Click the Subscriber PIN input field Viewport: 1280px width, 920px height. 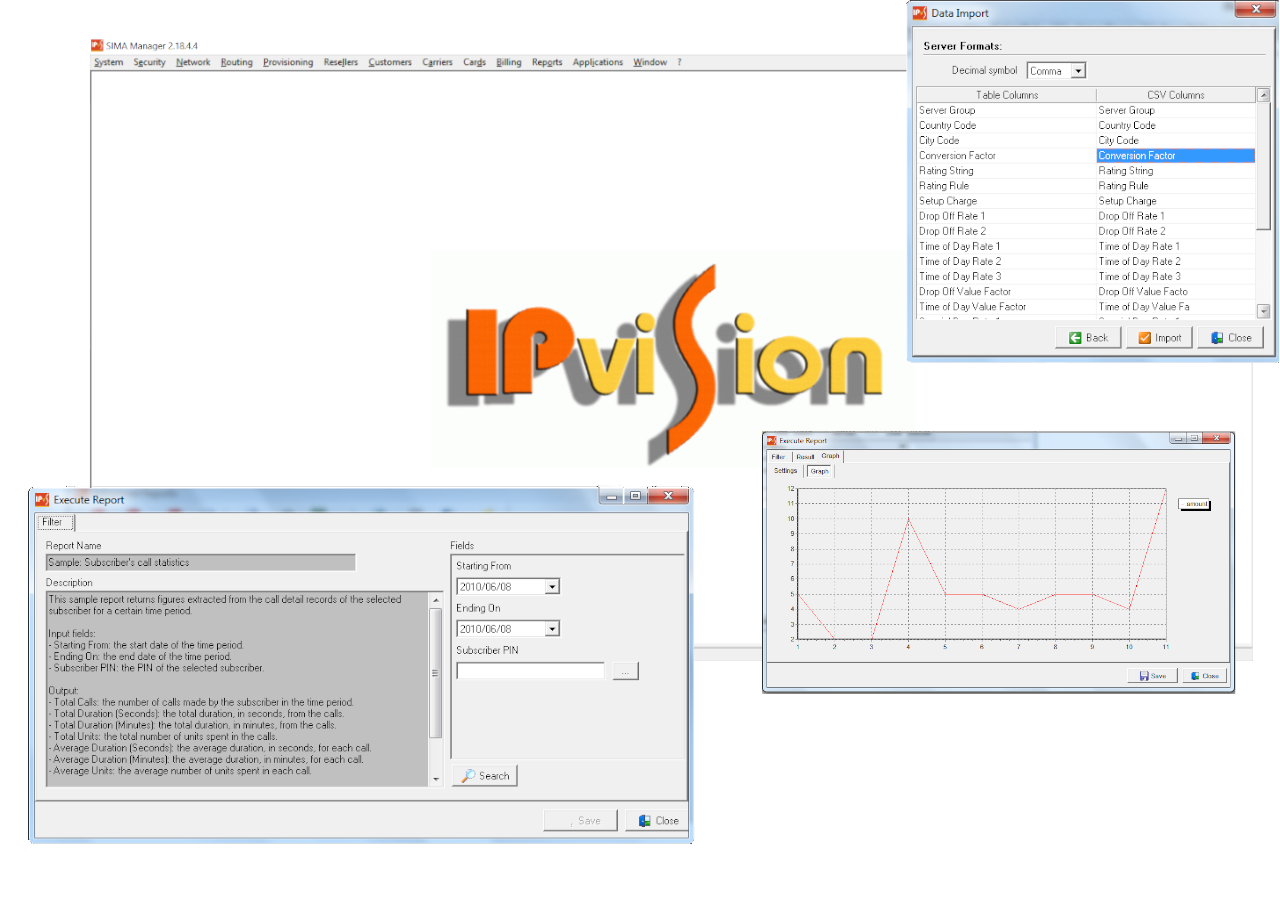(x=530, y=671)
